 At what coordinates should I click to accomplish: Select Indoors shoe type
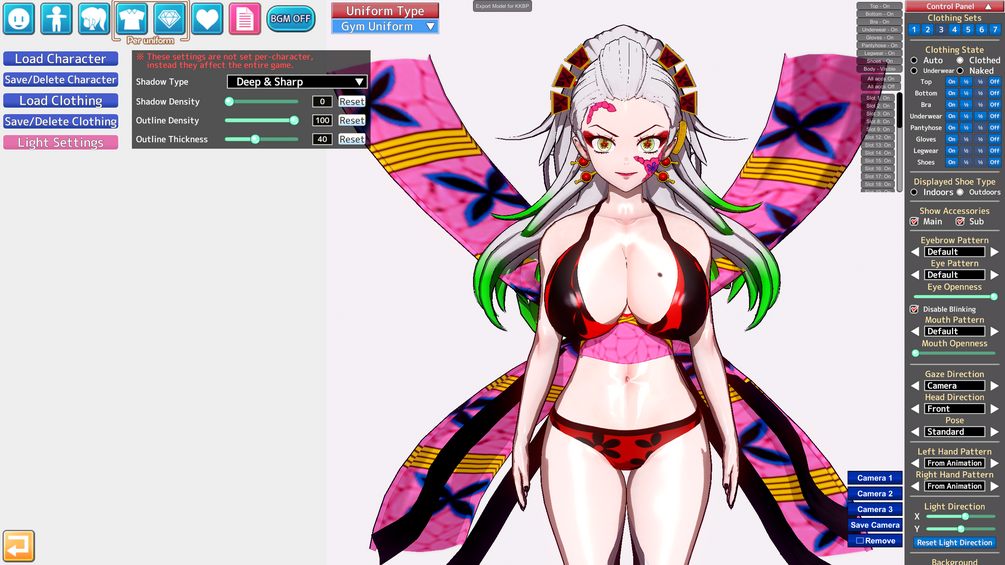[x=915, y=192]
